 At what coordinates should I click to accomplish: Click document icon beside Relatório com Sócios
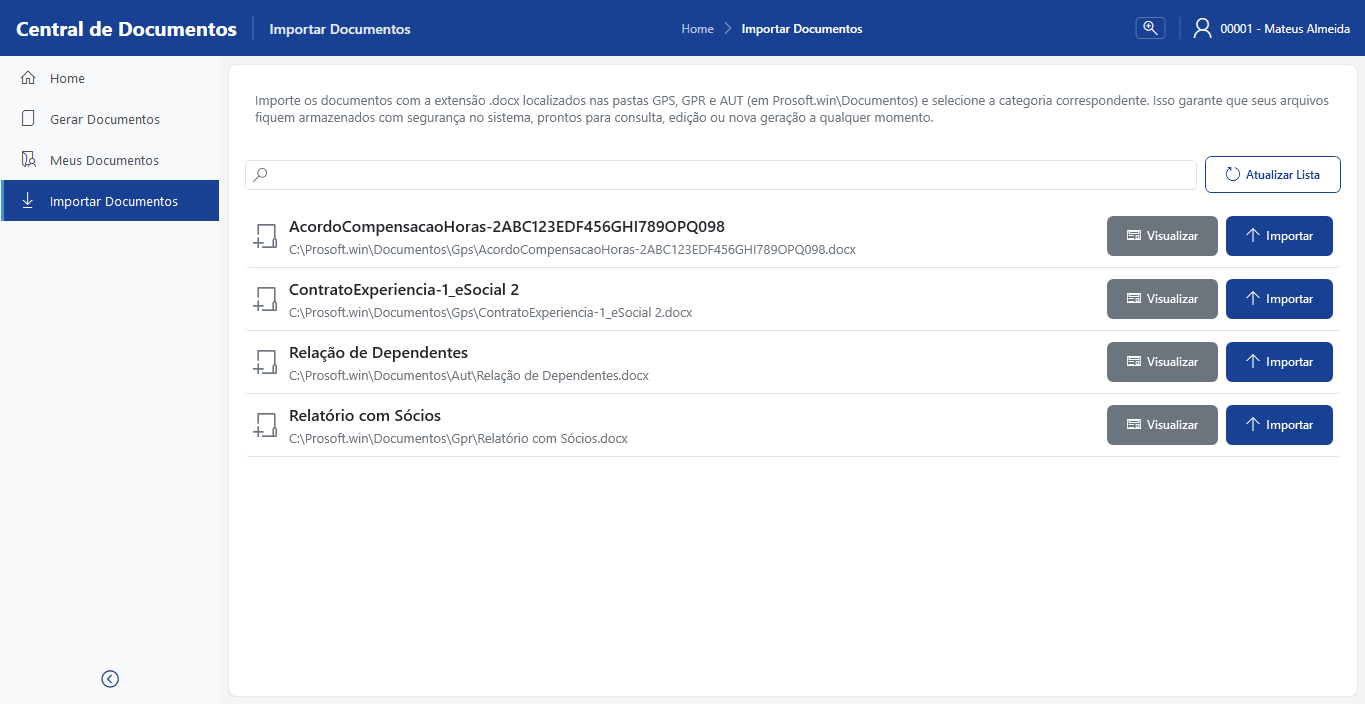click(265, 426)
